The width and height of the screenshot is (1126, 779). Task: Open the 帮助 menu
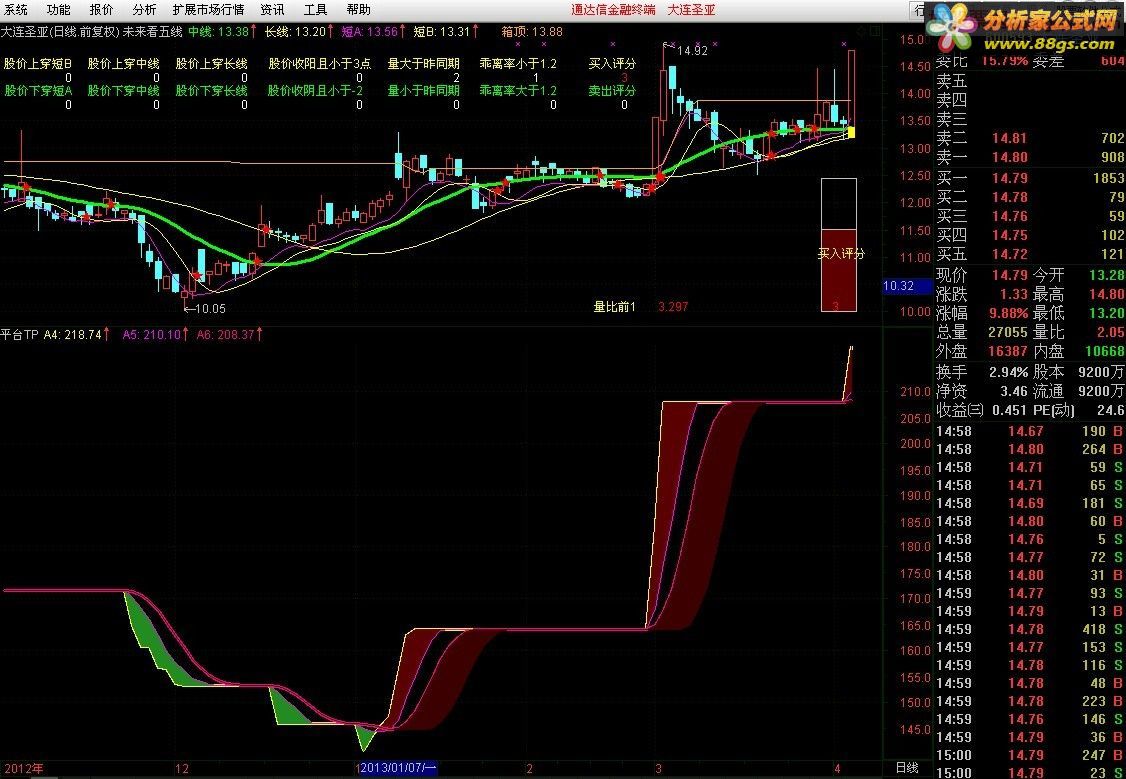click(x=358, y=9)
